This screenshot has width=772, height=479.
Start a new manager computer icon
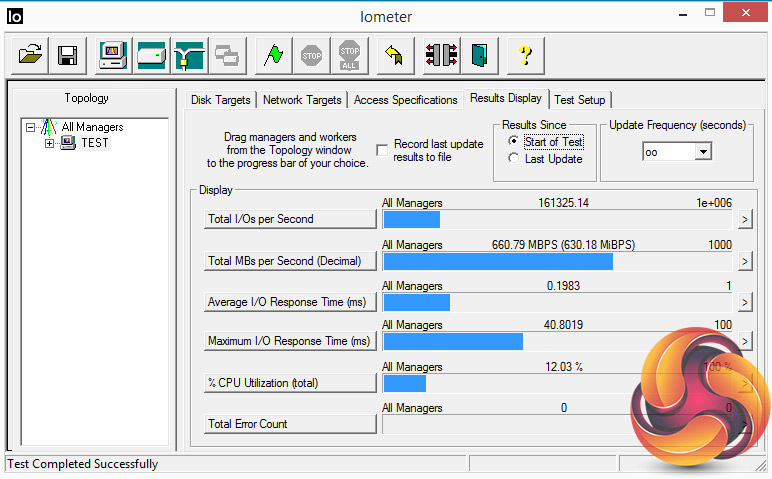pos(113,55)
